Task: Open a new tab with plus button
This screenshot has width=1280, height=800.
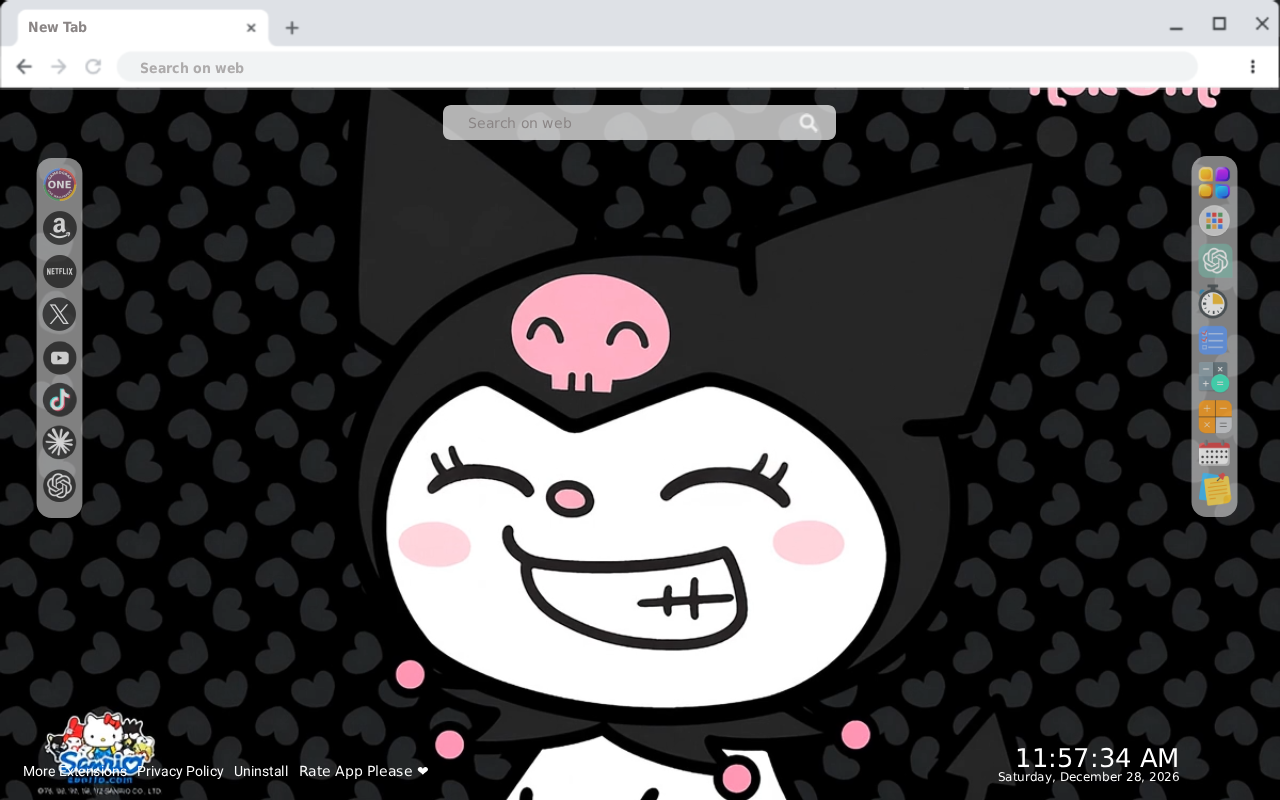Action: click(291, 28)
